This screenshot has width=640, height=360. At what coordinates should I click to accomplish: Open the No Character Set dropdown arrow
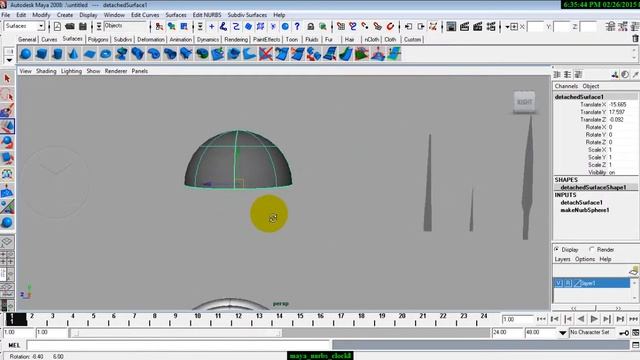[562, 333]
